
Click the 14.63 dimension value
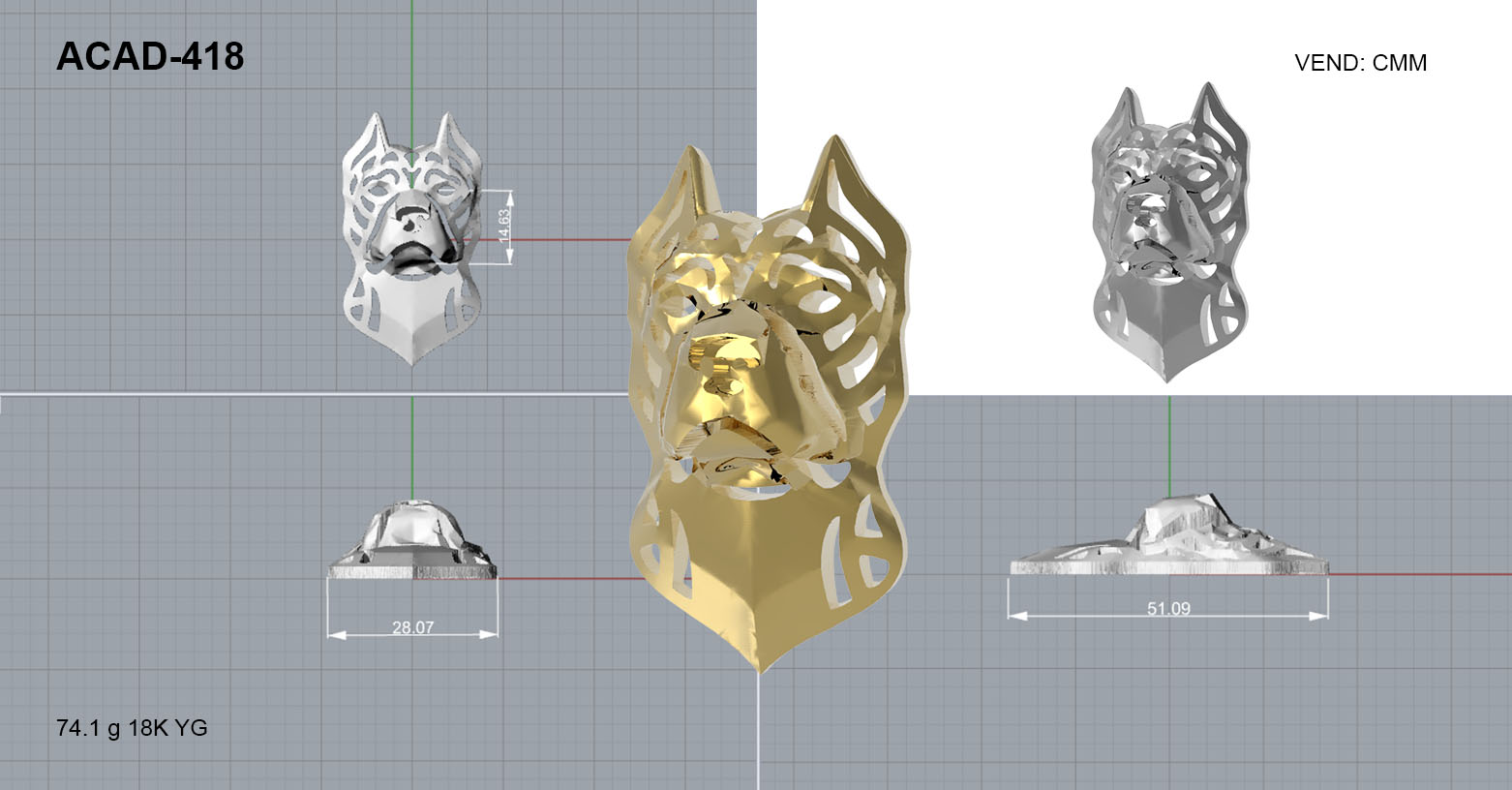point(504,228)
